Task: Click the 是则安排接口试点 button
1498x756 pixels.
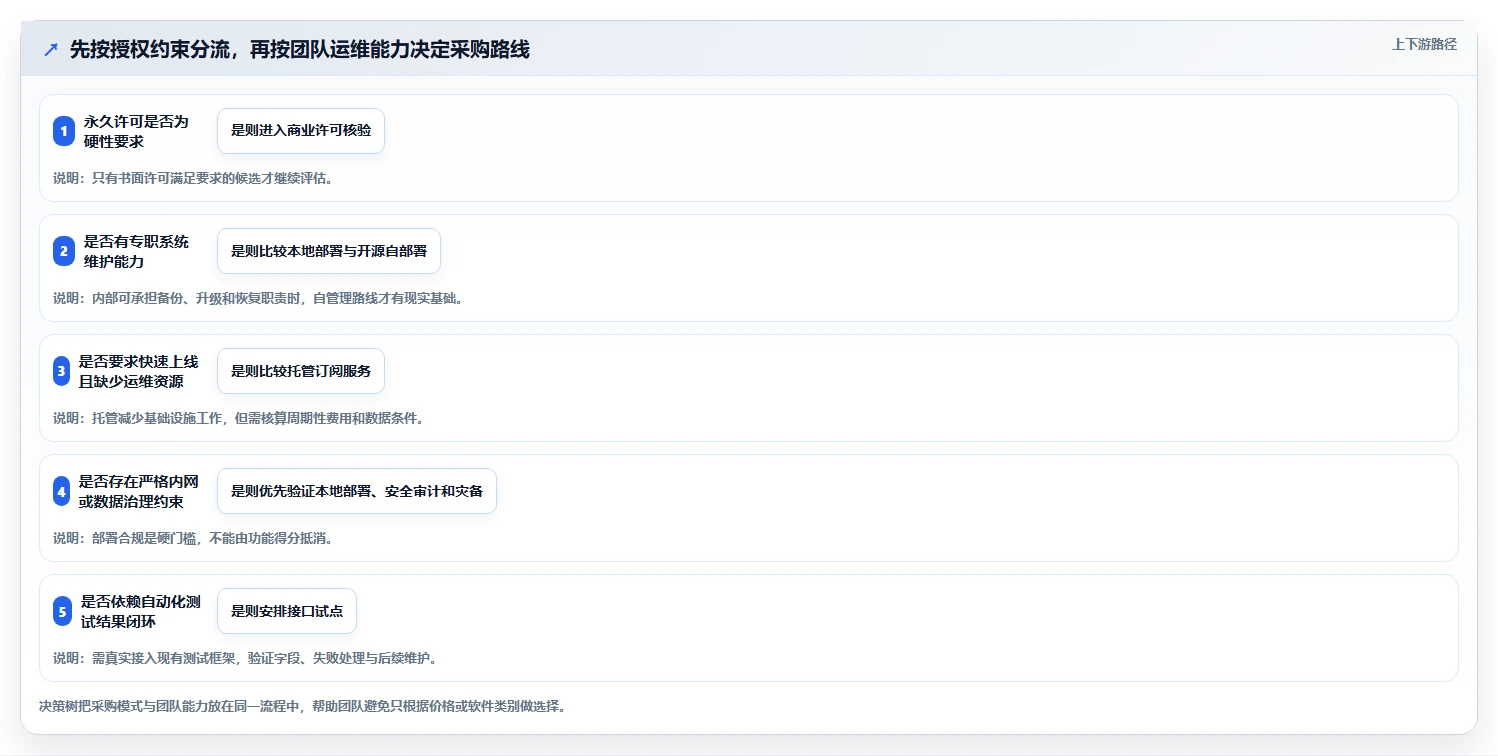Action: [x=287, y=611]
